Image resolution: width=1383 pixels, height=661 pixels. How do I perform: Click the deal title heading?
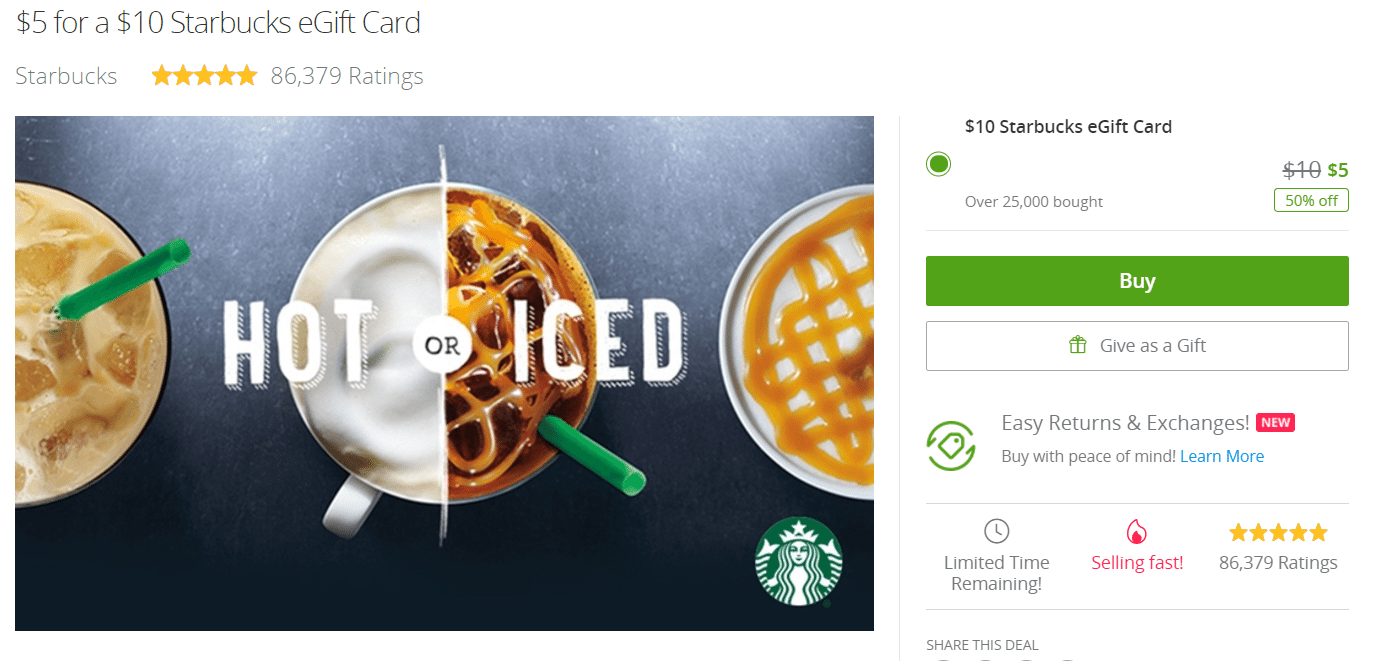pos(216,22)
